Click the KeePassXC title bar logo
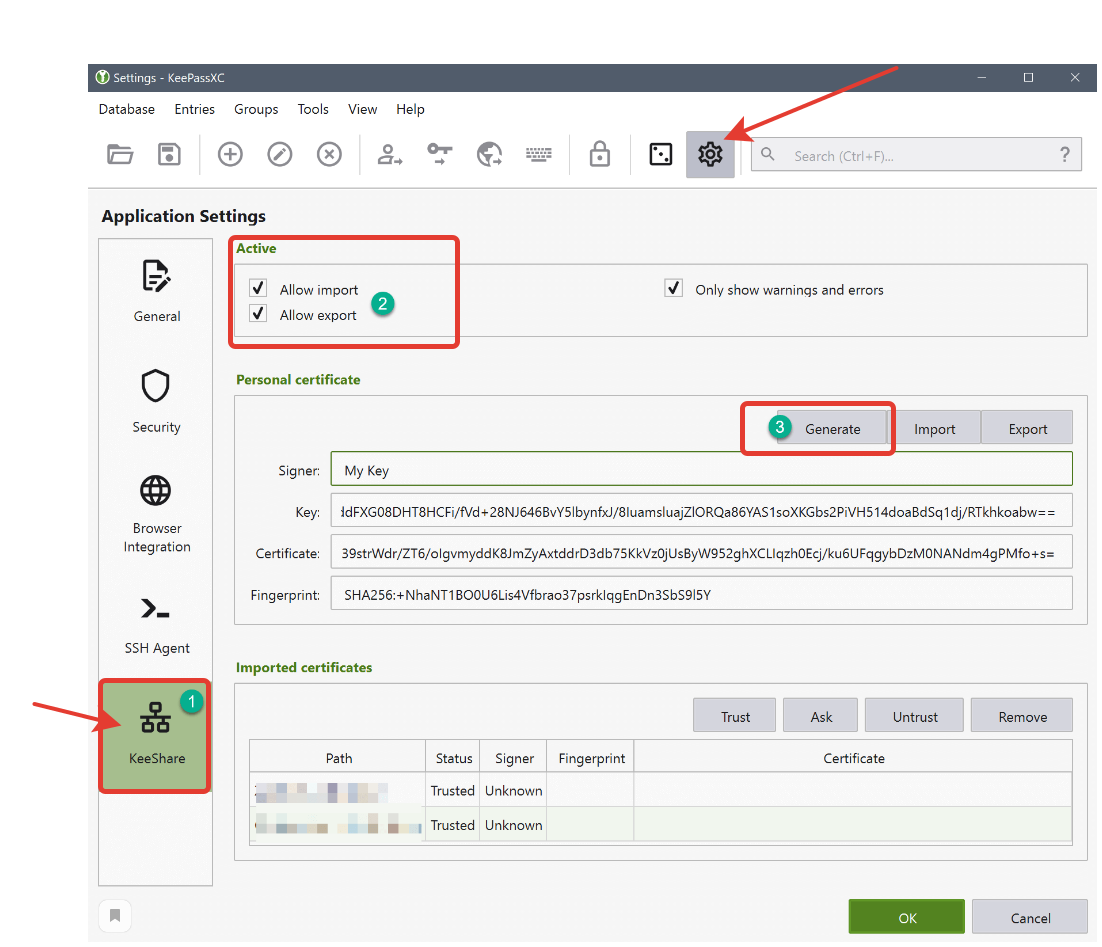Screen dimensions: 1102x947 tap(103, 77)
